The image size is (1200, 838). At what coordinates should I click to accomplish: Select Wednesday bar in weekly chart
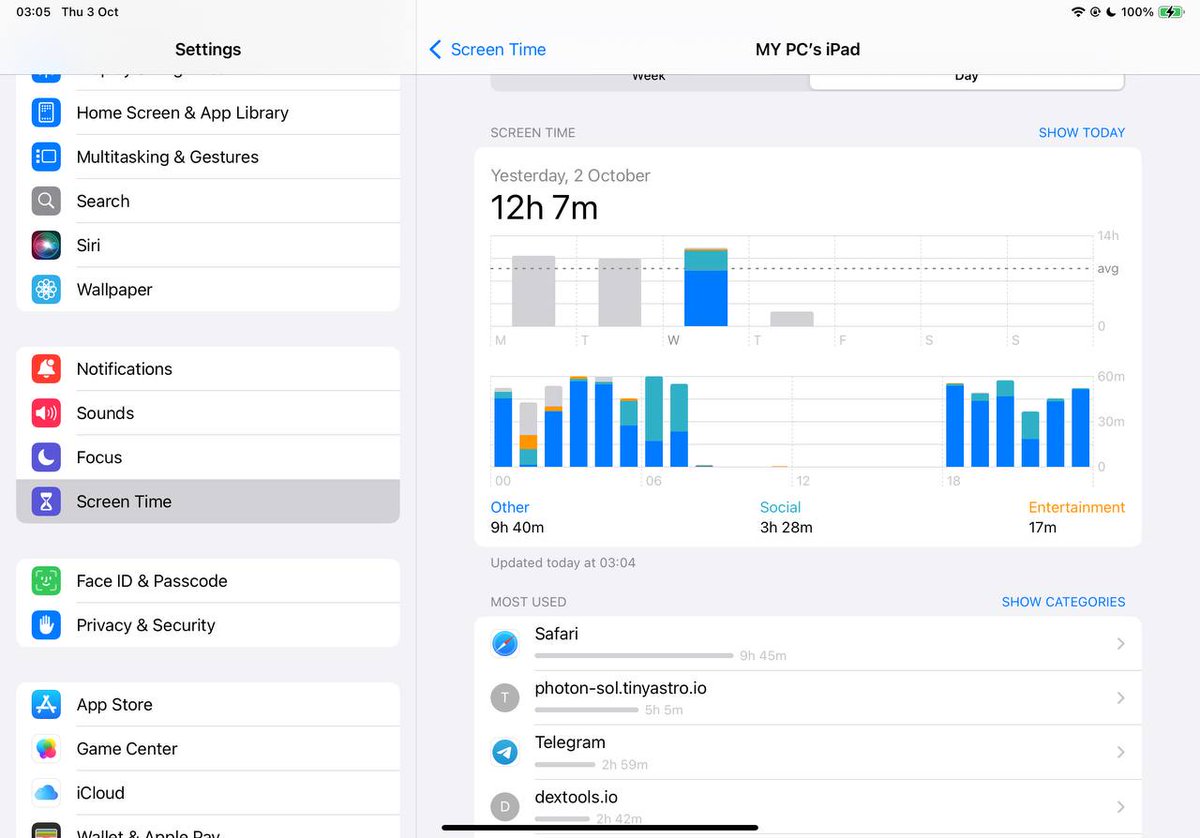[706, 287]
